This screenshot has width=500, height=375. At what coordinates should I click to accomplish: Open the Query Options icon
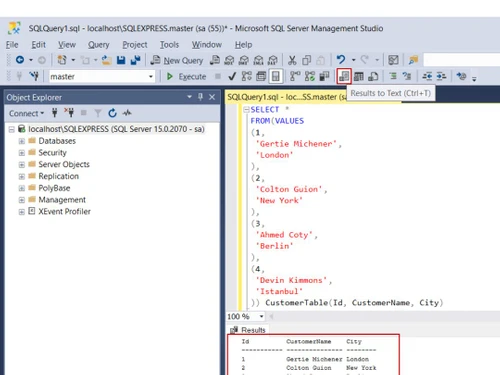tap(261, 77)
